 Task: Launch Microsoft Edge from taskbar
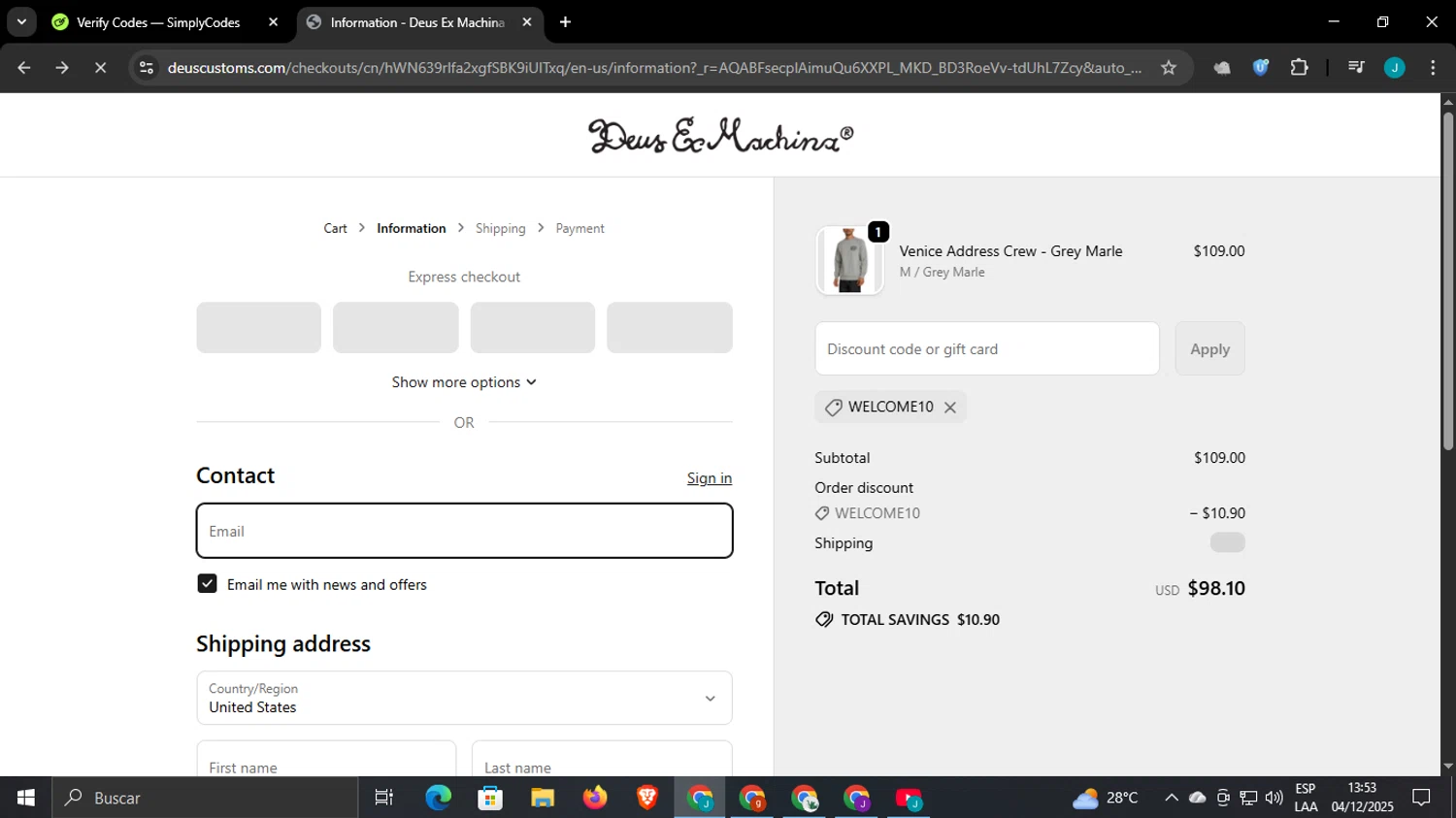coord(438,798)
